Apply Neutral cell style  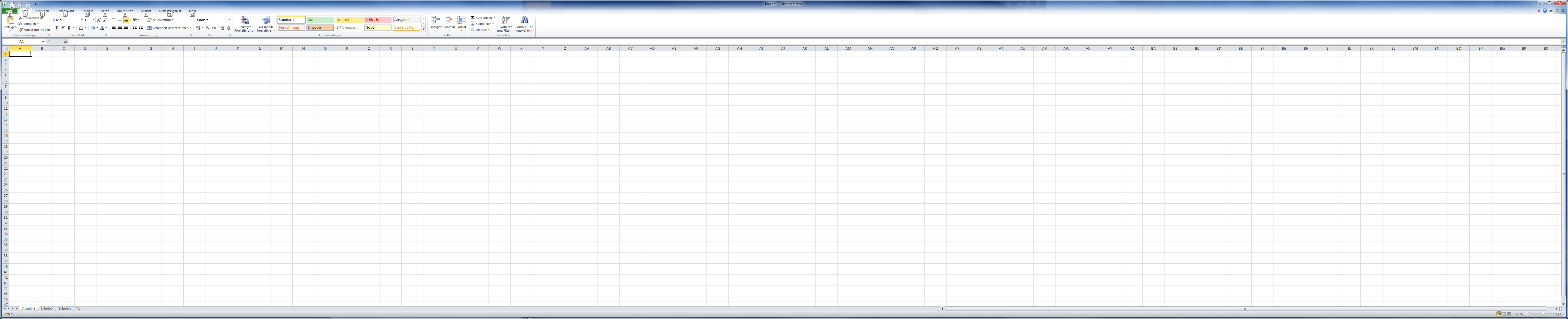click(x=349, y=20)
